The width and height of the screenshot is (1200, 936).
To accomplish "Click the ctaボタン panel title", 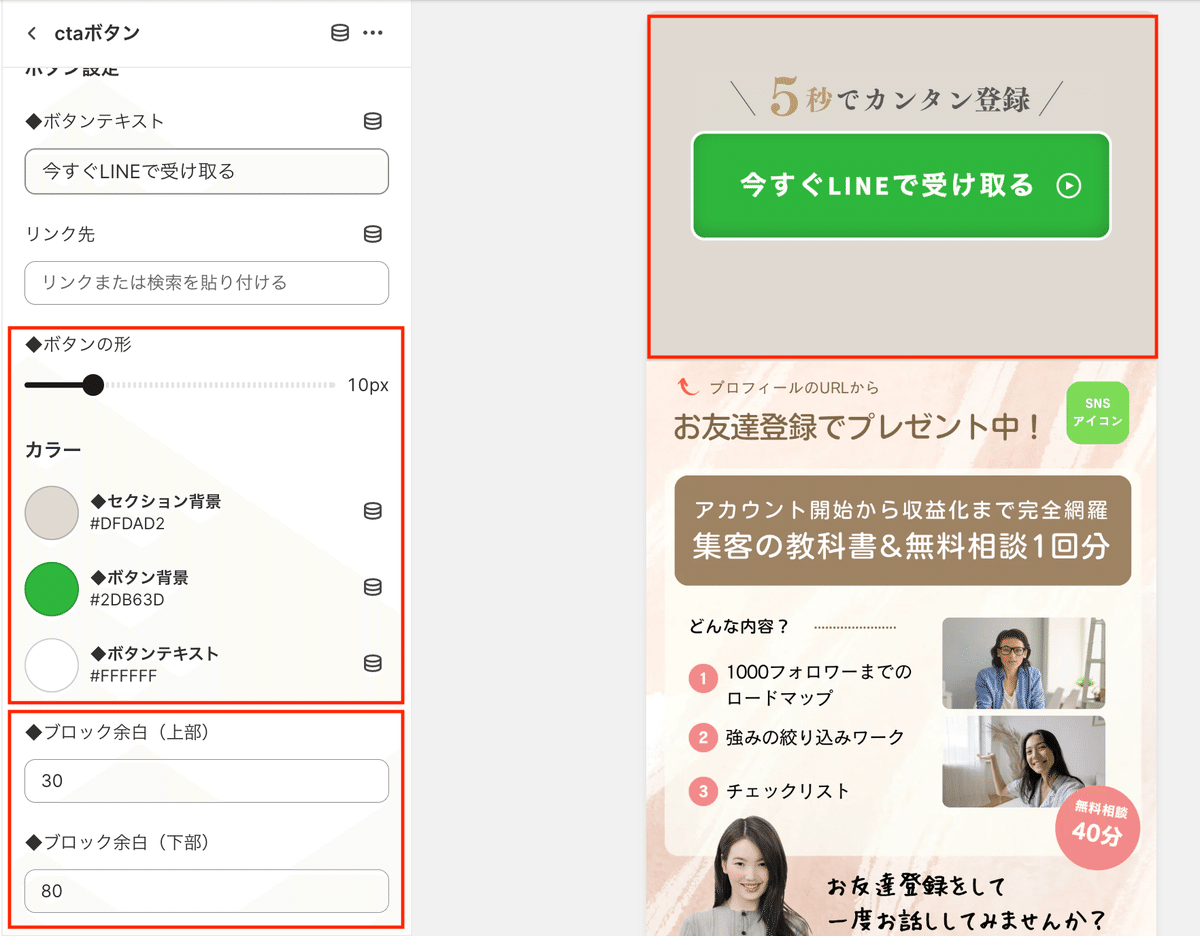I will point(97,33).
